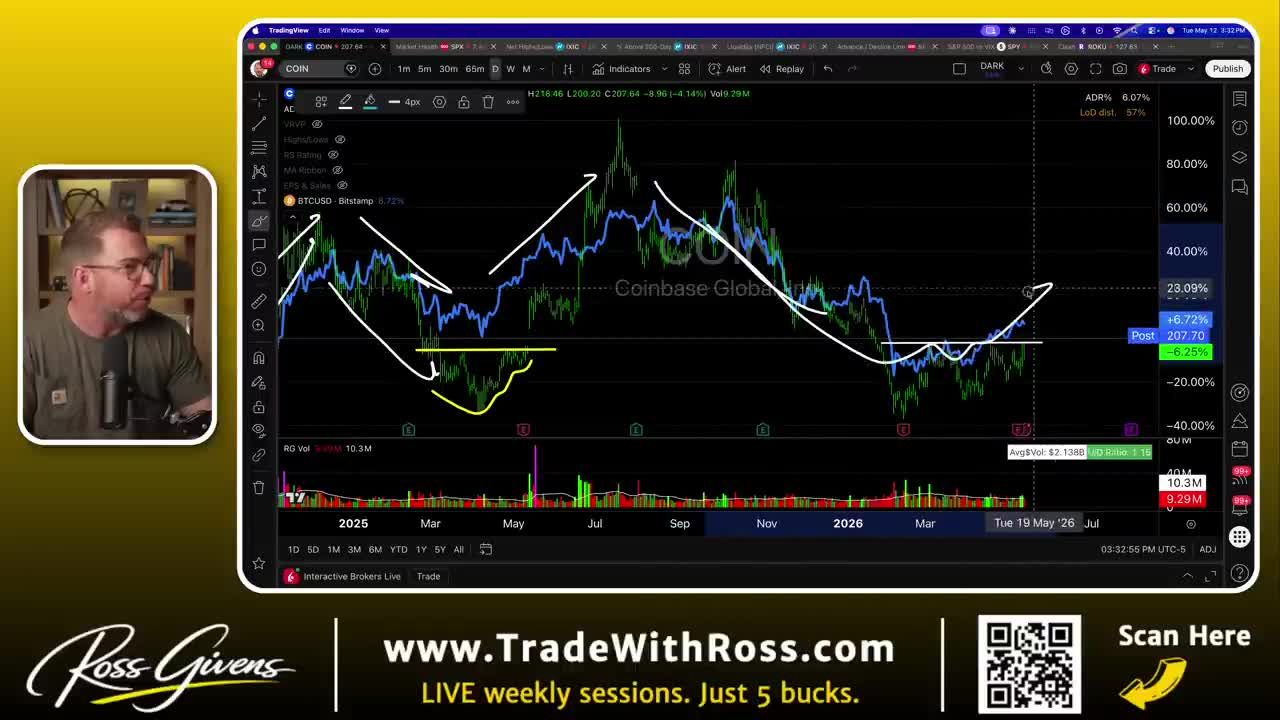Show the RS Rating indicator
The height and width of the screenshot is (720, 1280).
(333, 155)
